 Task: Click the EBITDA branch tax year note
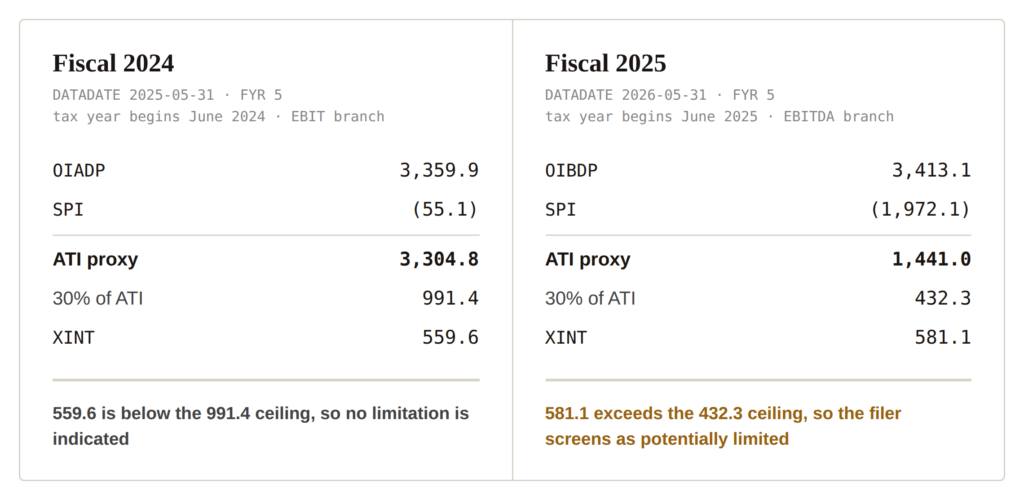coord(719,117)
